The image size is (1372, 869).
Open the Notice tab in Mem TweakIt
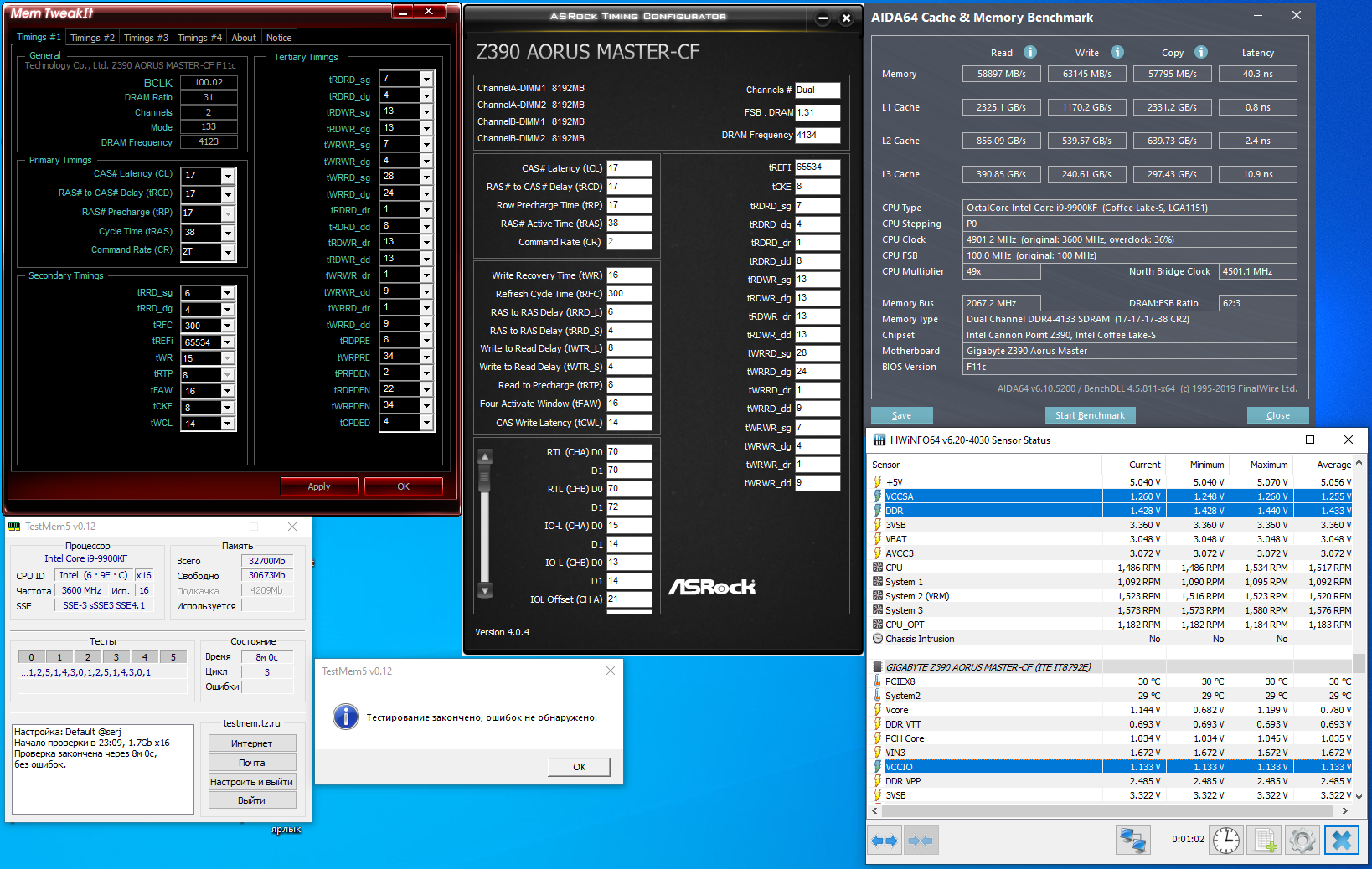pos(279,38)
